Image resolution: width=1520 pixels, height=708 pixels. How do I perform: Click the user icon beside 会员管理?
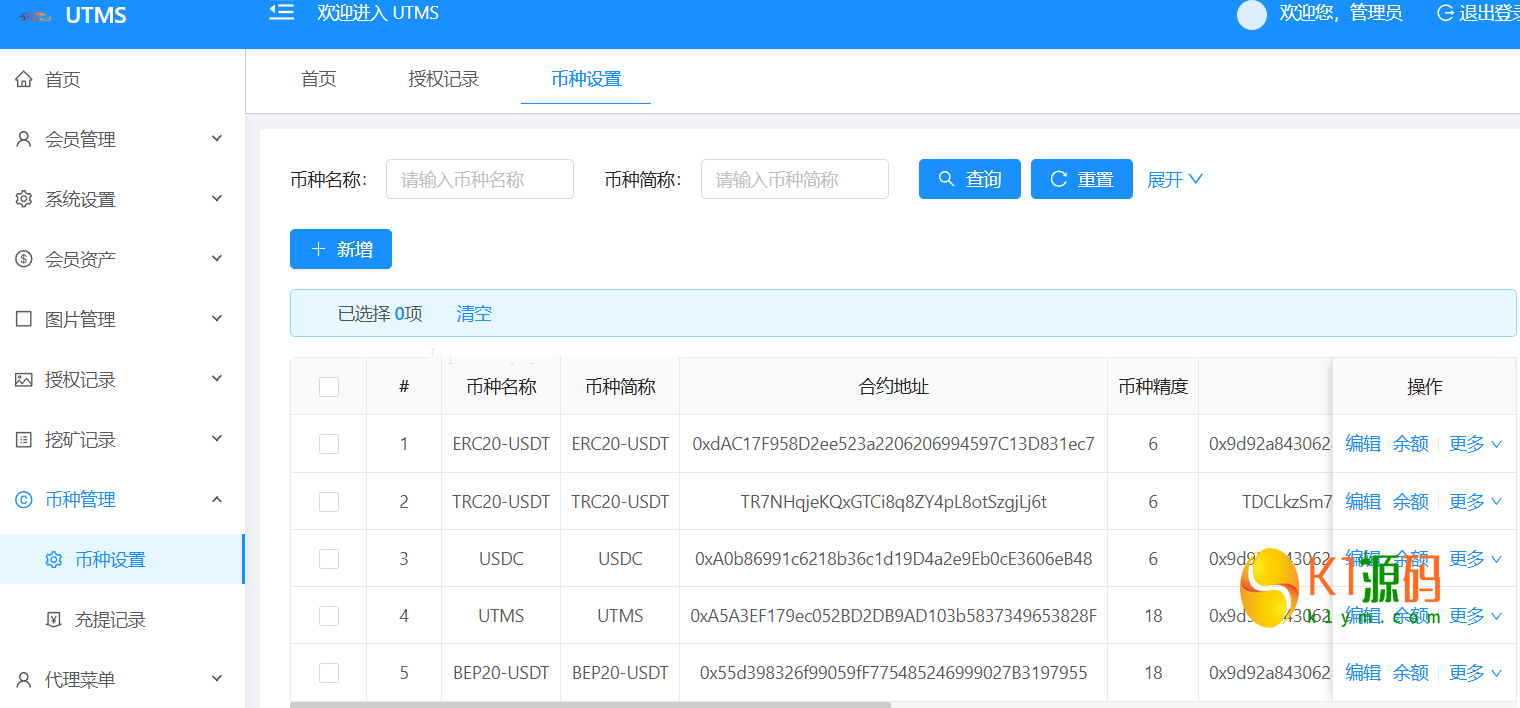click(x=24, y=139)
